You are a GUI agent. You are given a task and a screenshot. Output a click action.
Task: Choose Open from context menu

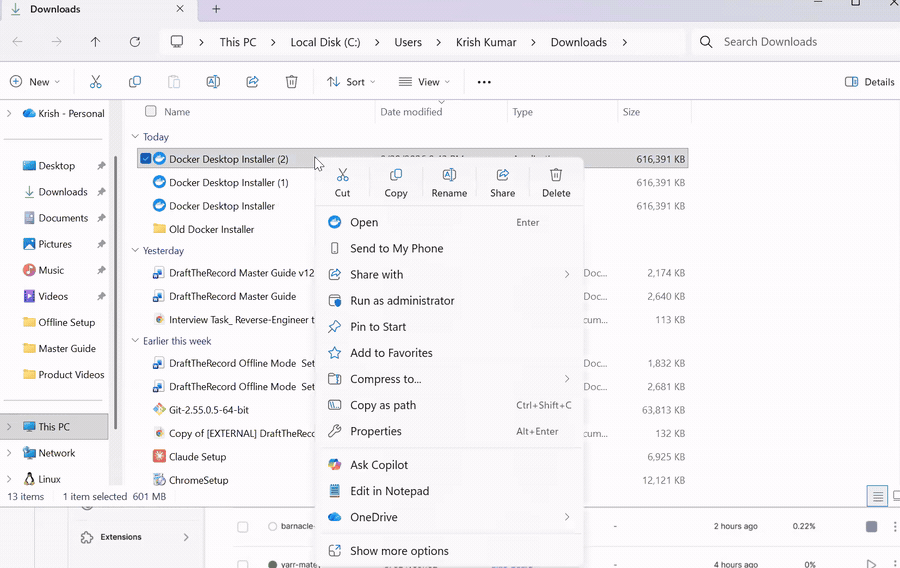tap(450, 222)
